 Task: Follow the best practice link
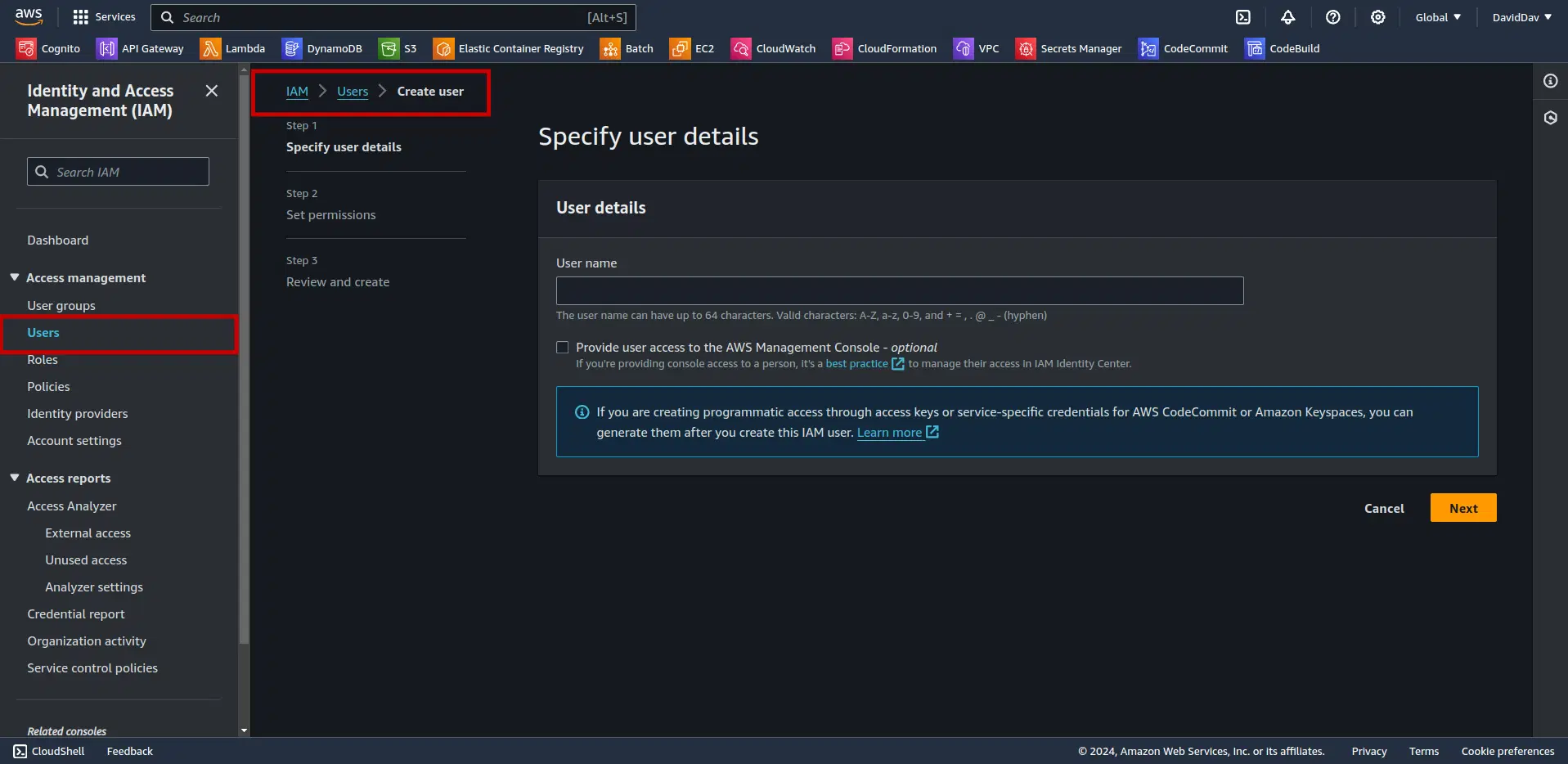pos(857,363)
